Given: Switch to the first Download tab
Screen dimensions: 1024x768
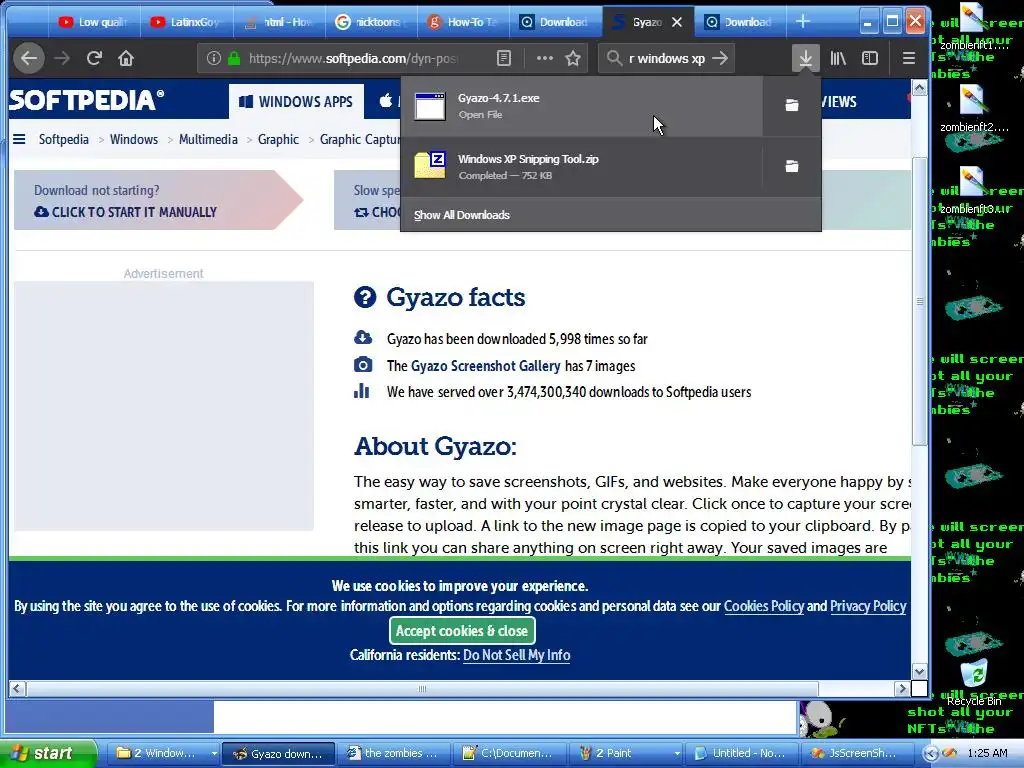Looking at the screenshot, I should [555, 22].
